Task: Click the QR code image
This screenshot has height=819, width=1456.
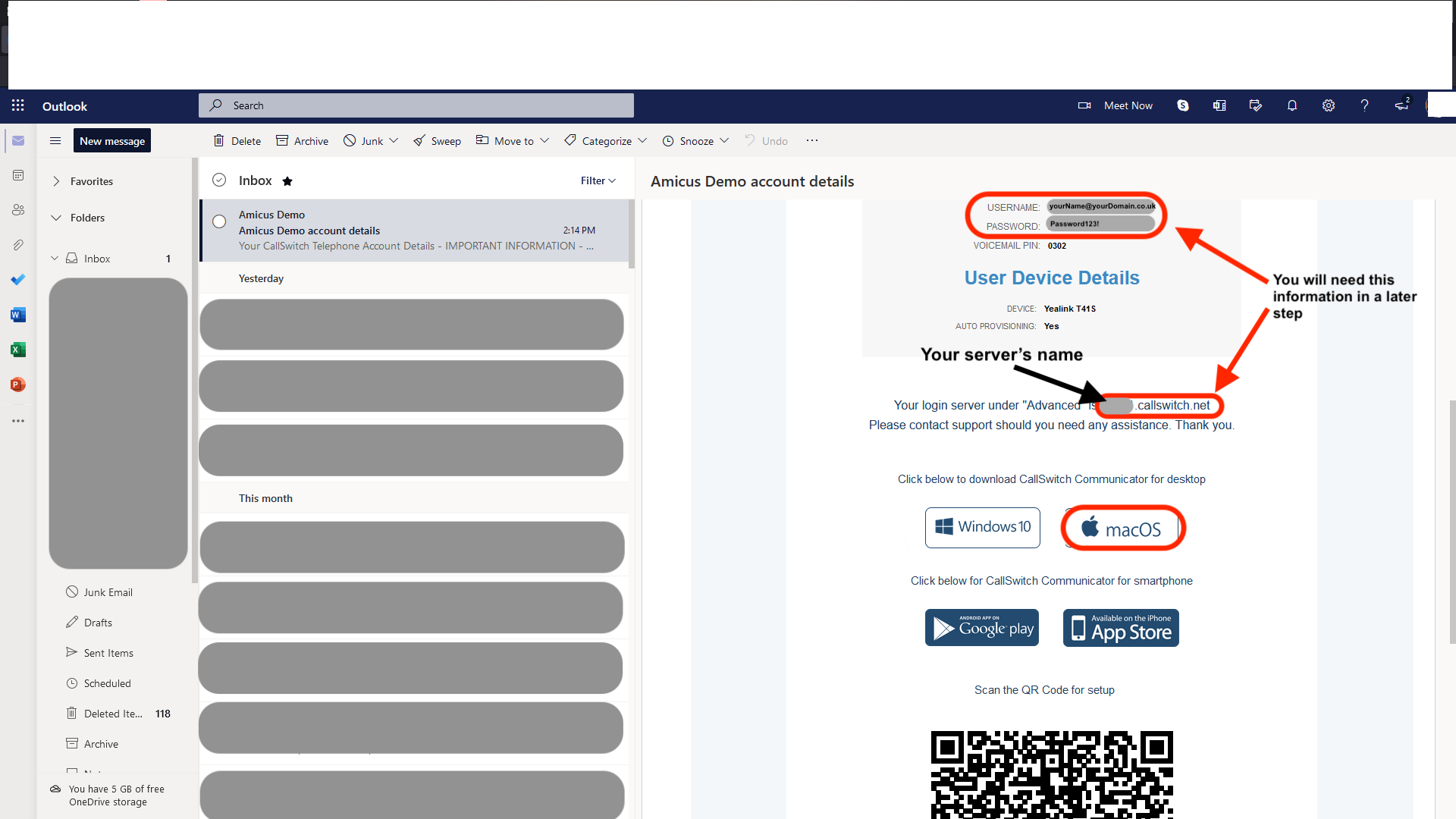Action: [1052, 774]
